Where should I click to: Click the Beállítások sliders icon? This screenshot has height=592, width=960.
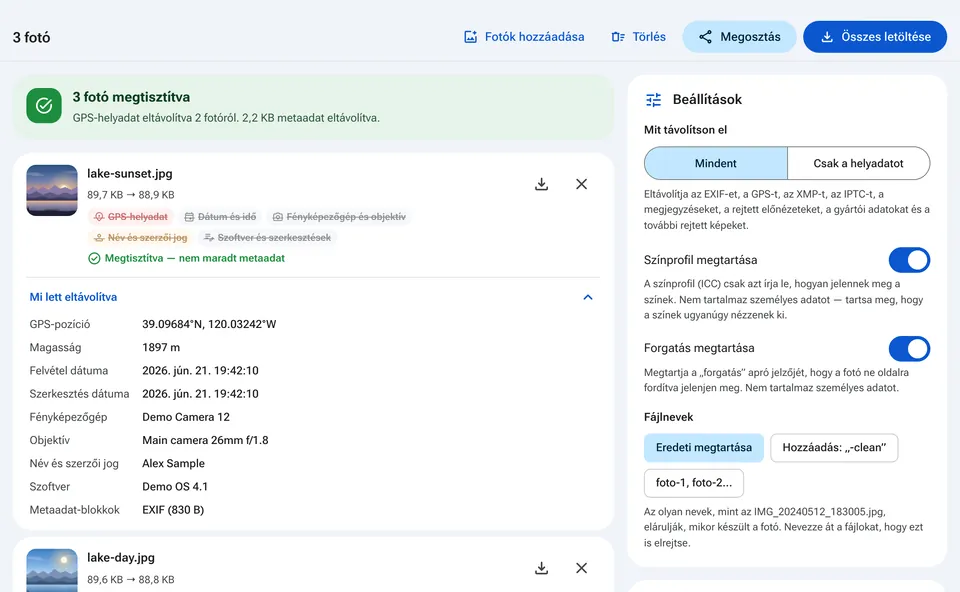[653, 100]
